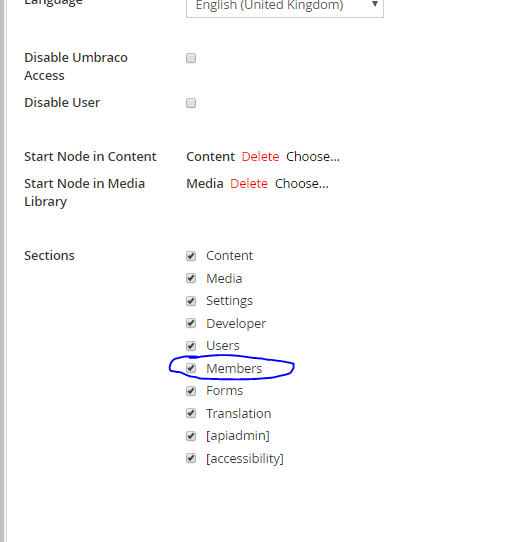Click the Members section label
This screenshot has width=511, height=542.
234,368
